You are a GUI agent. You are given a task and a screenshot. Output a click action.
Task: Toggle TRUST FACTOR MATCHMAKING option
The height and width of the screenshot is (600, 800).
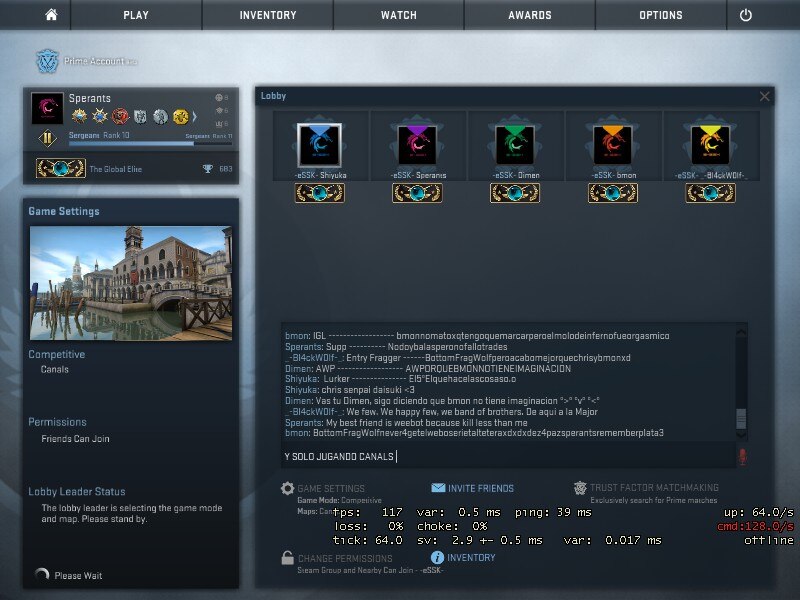click(x=646, y=488)
